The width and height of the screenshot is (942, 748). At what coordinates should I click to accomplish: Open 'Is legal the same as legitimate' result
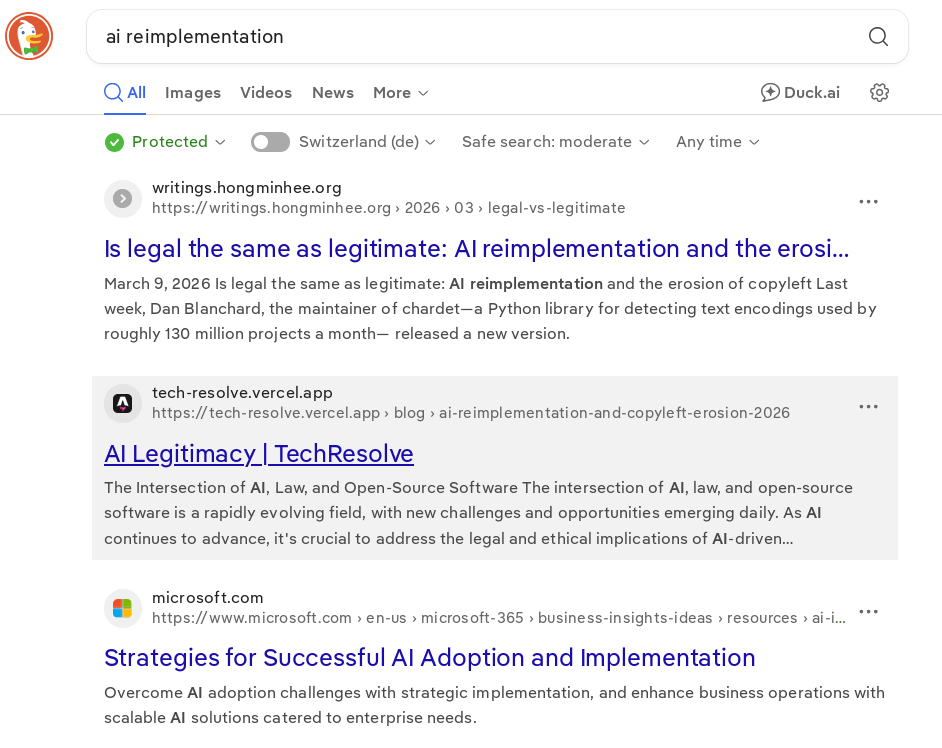coord(476,249)
